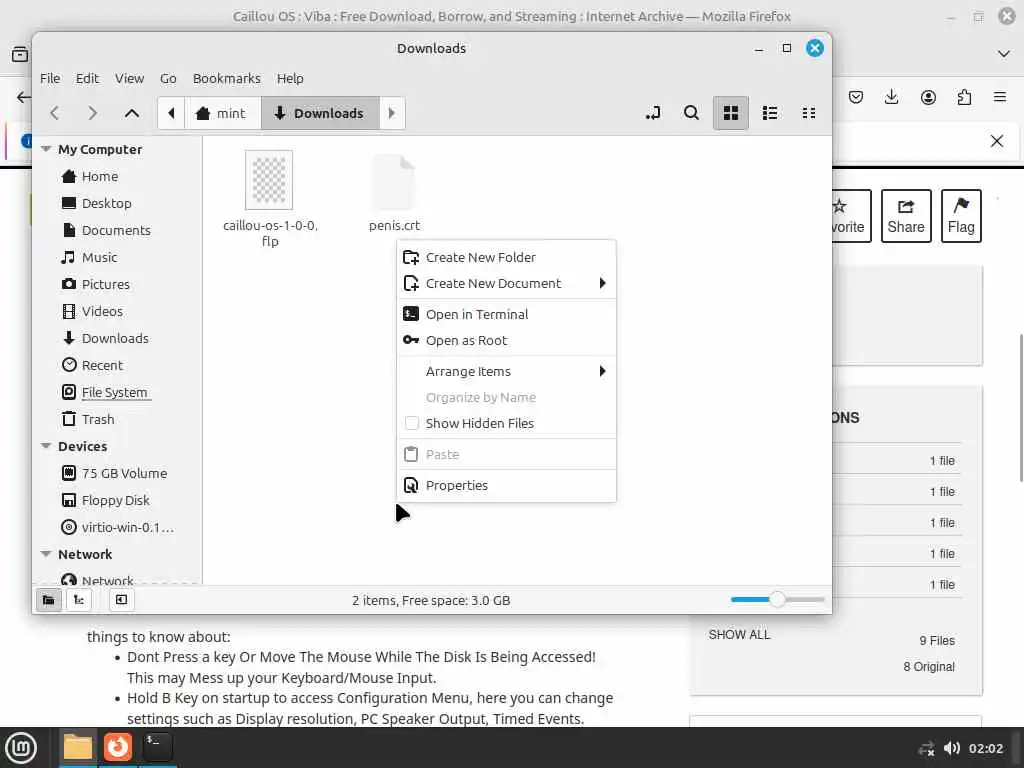Open Recent files in sidebar
This screenshot has height=768, width=1024.
tap(102, 365)
